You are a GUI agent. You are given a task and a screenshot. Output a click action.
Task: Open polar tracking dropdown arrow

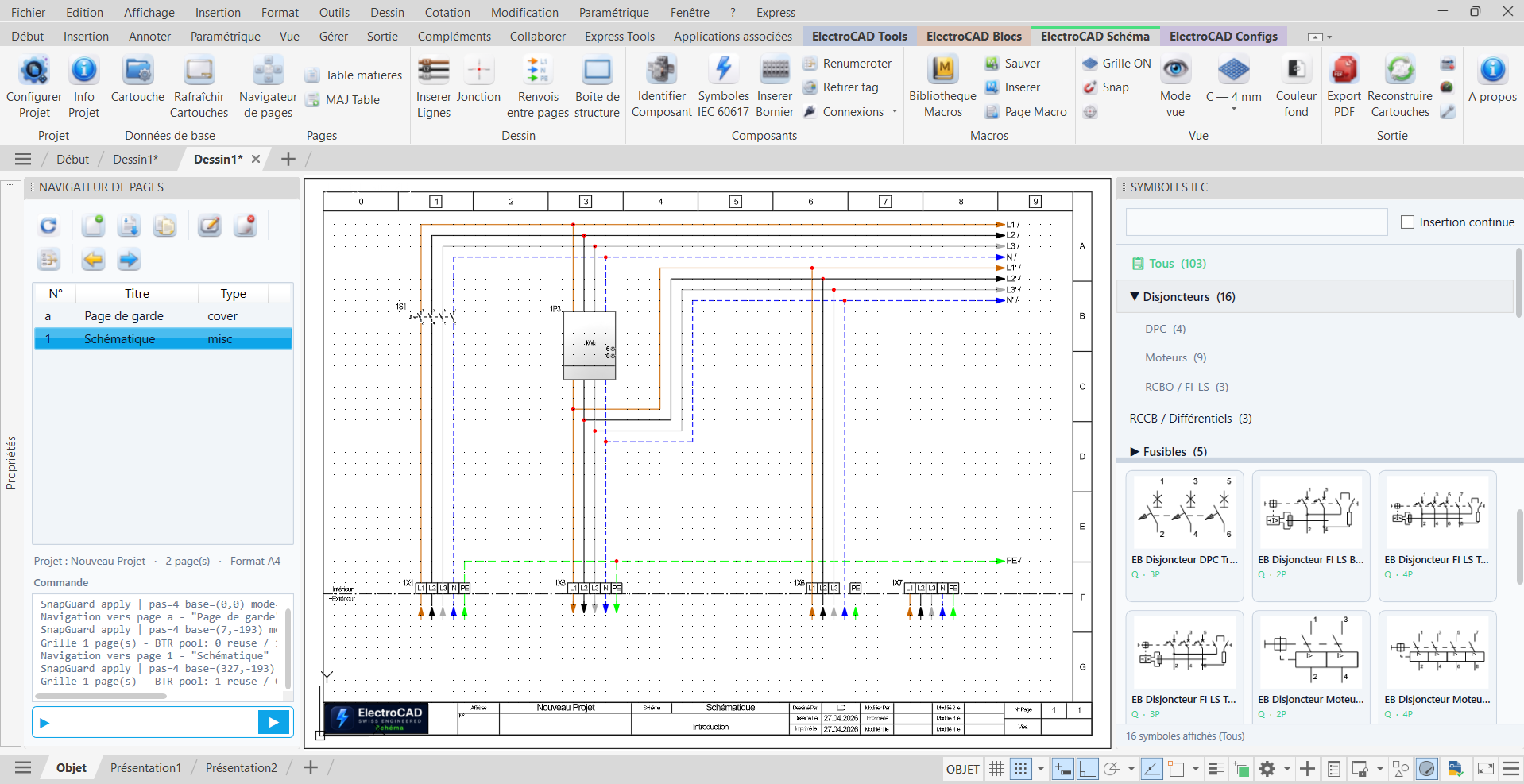coord(1131,769)
